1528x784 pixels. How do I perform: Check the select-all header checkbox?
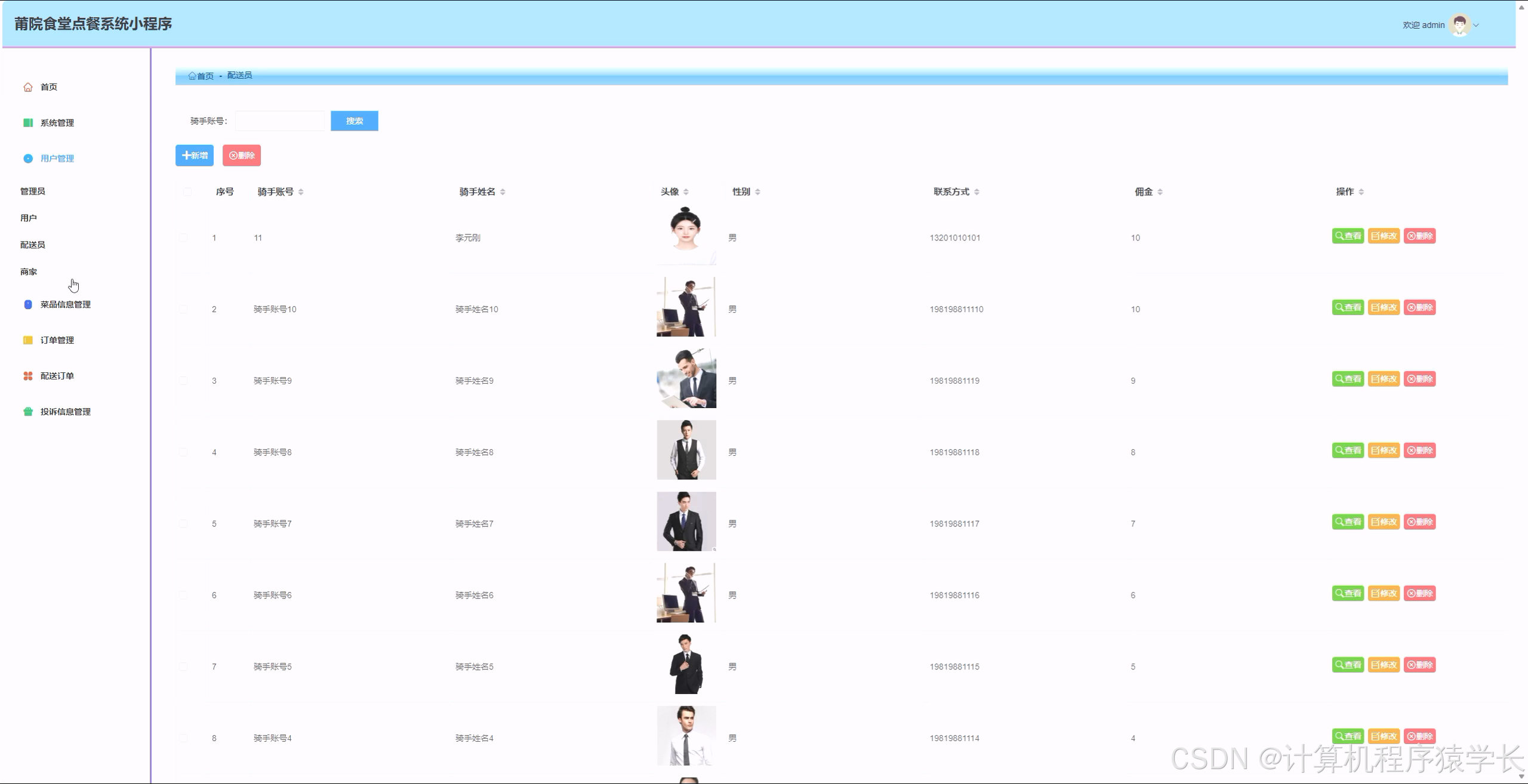tap(187, 192)
